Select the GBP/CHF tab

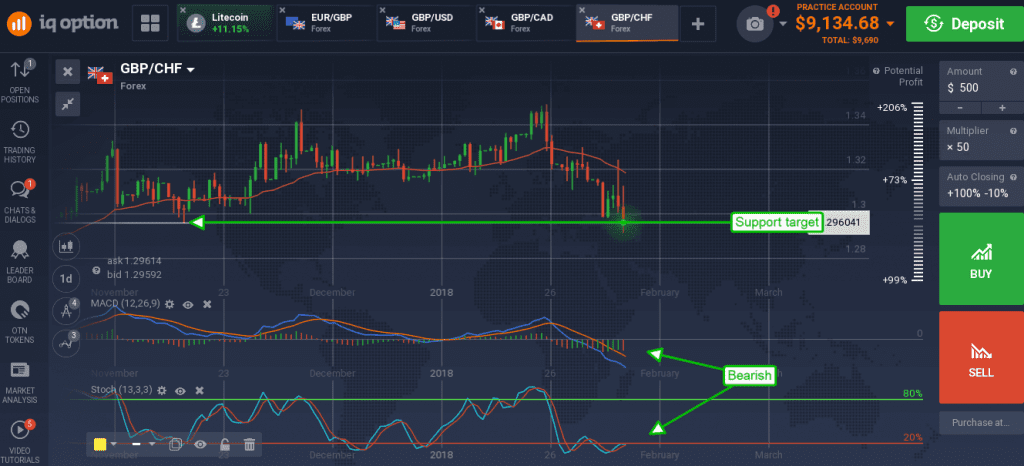point(627,23)
